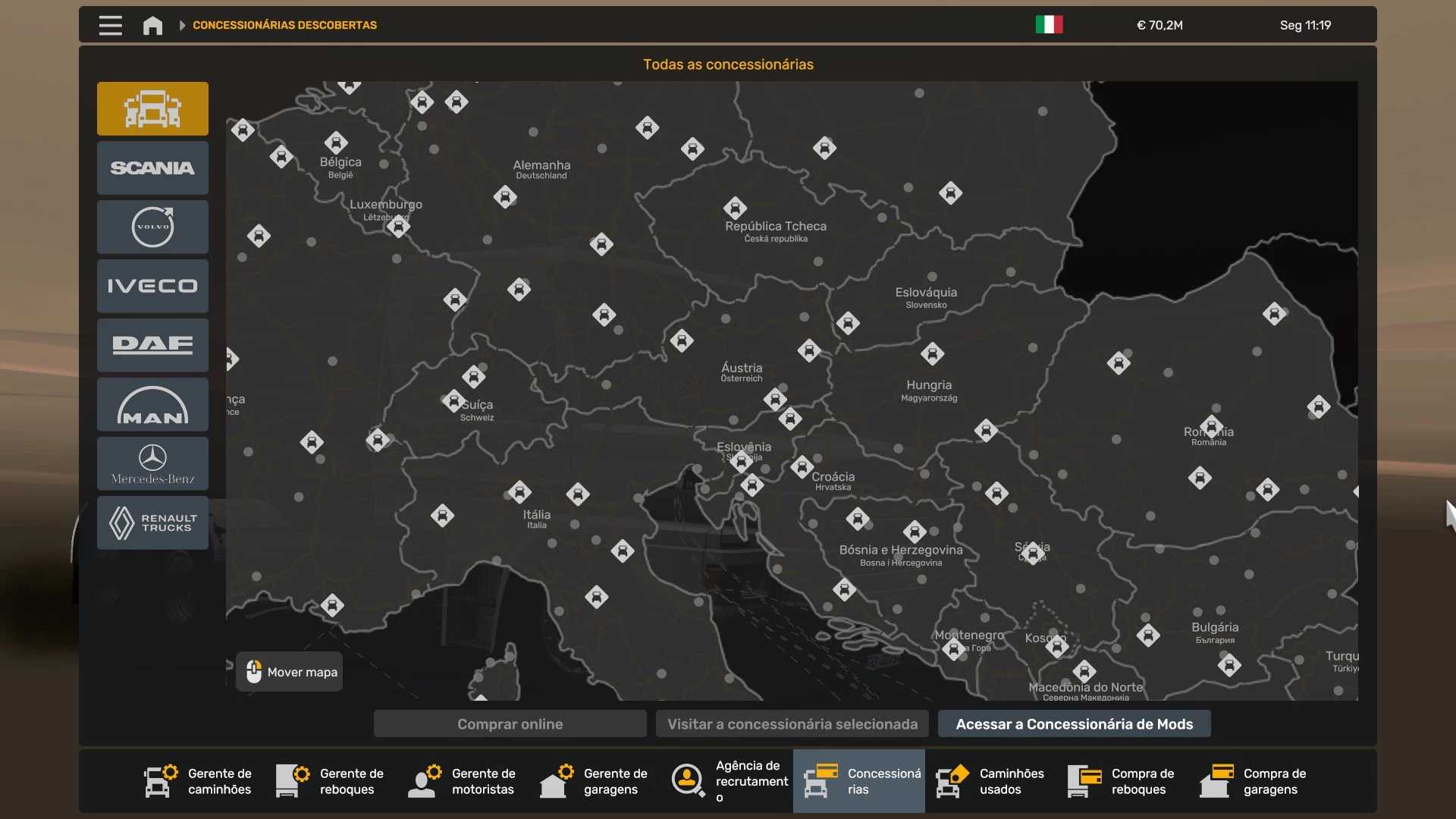Click Visitar a concessionária selecionada button

pyautogui.click(x=792, y=723)
